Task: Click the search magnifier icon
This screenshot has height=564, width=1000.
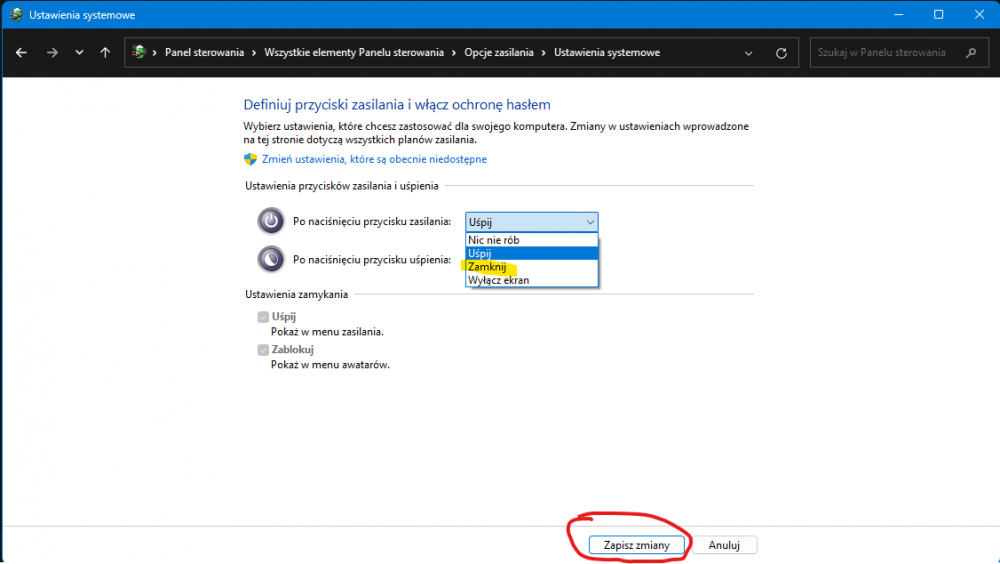Action: pos(970,53)
